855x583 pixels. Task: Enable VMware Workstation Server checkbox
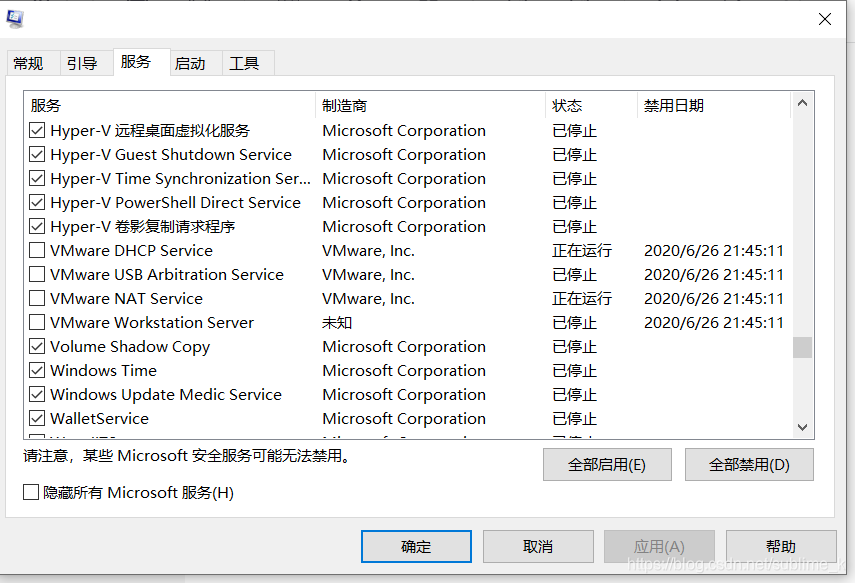37,322
